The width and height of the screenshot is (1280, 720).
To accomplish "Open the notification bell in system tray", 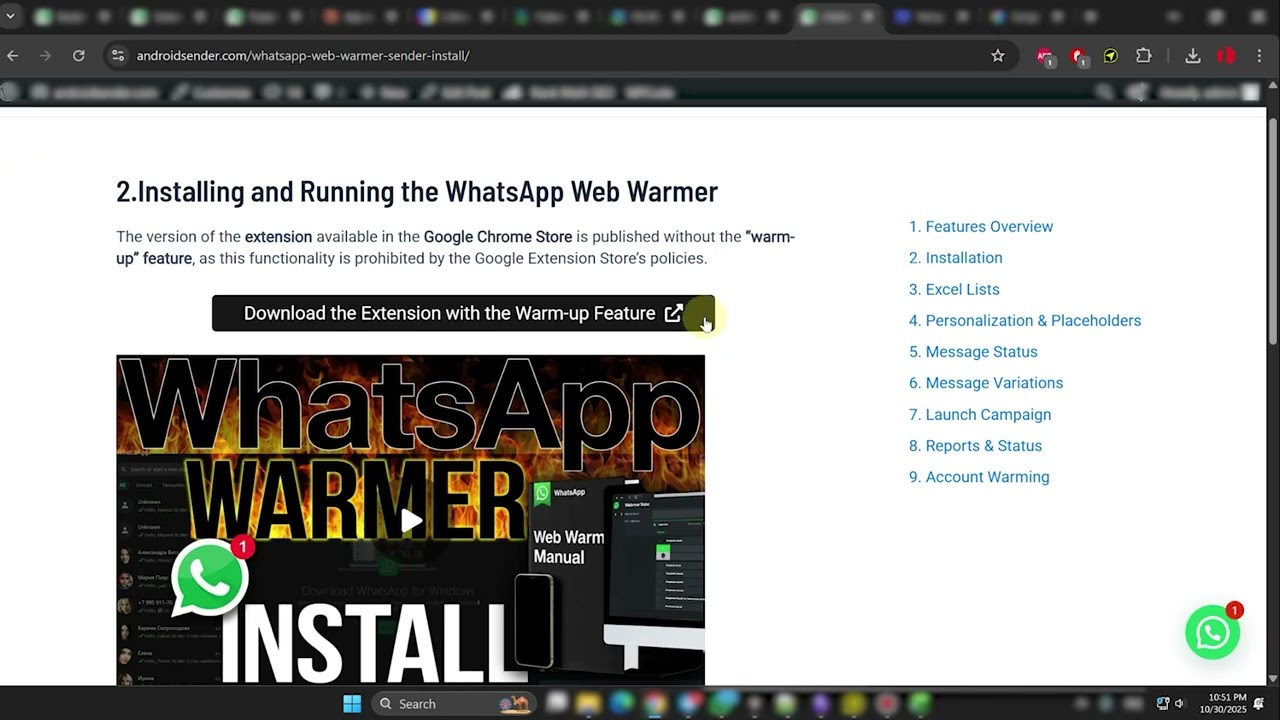I will tap(1259, 704).
